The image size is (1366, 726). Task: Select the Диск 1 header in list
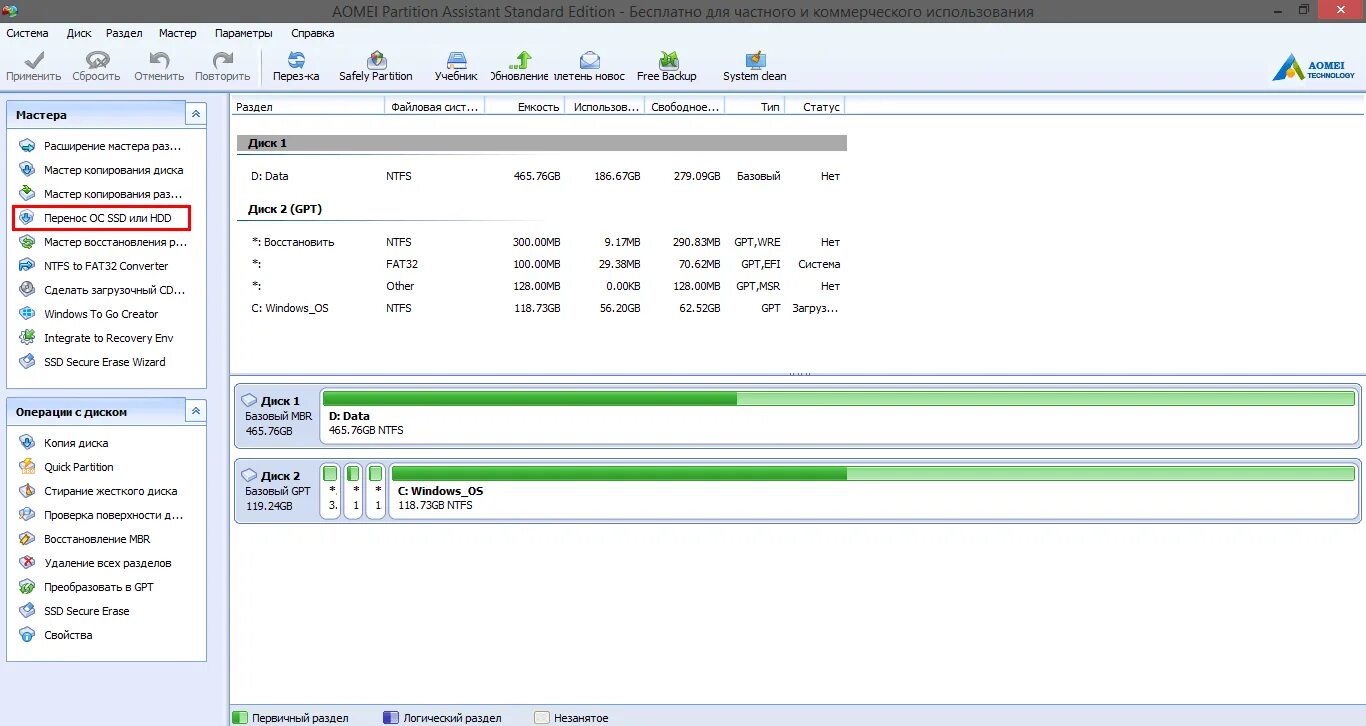coord(541,143)
